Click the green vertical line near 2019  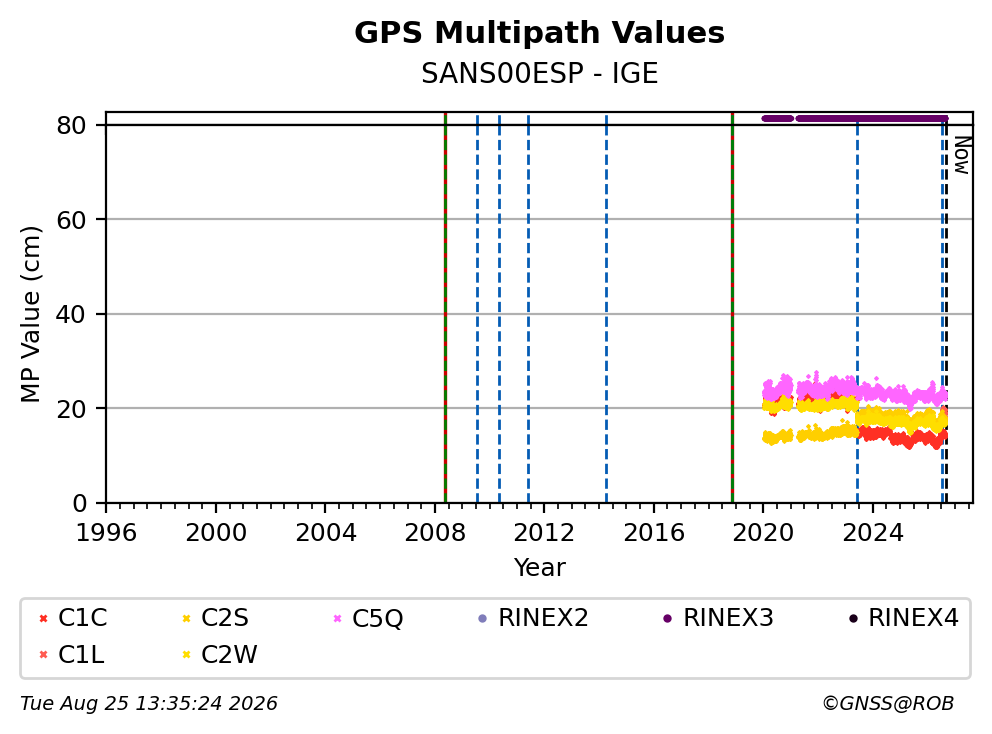click(732, 308)
